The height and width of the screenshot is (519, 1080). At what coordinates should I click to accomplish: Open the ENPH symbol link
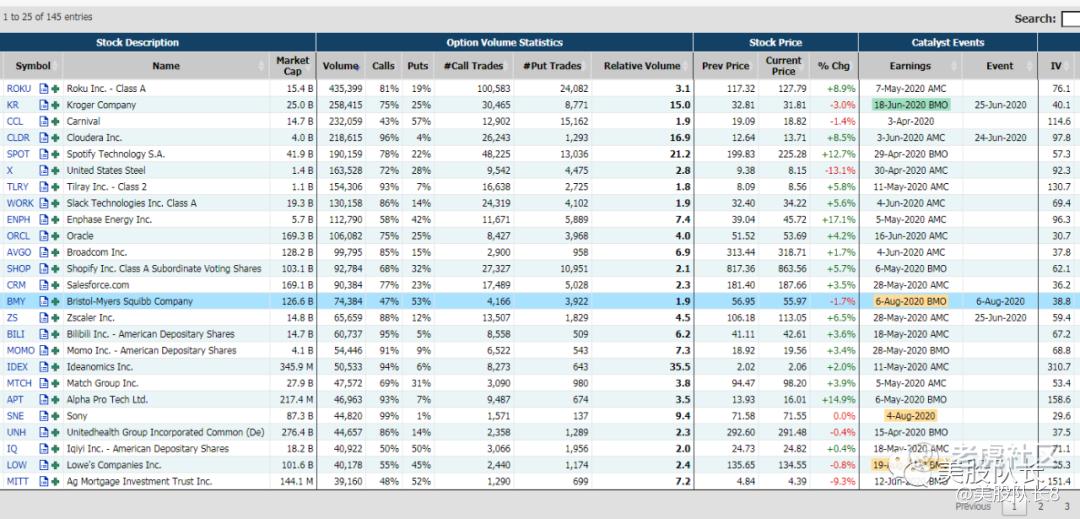click(19, 220)
